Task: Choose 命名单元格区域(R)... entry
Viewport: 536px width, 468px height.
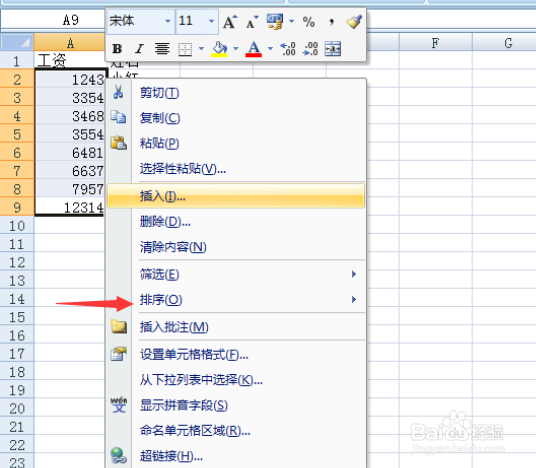Action: tap(236, 430)
